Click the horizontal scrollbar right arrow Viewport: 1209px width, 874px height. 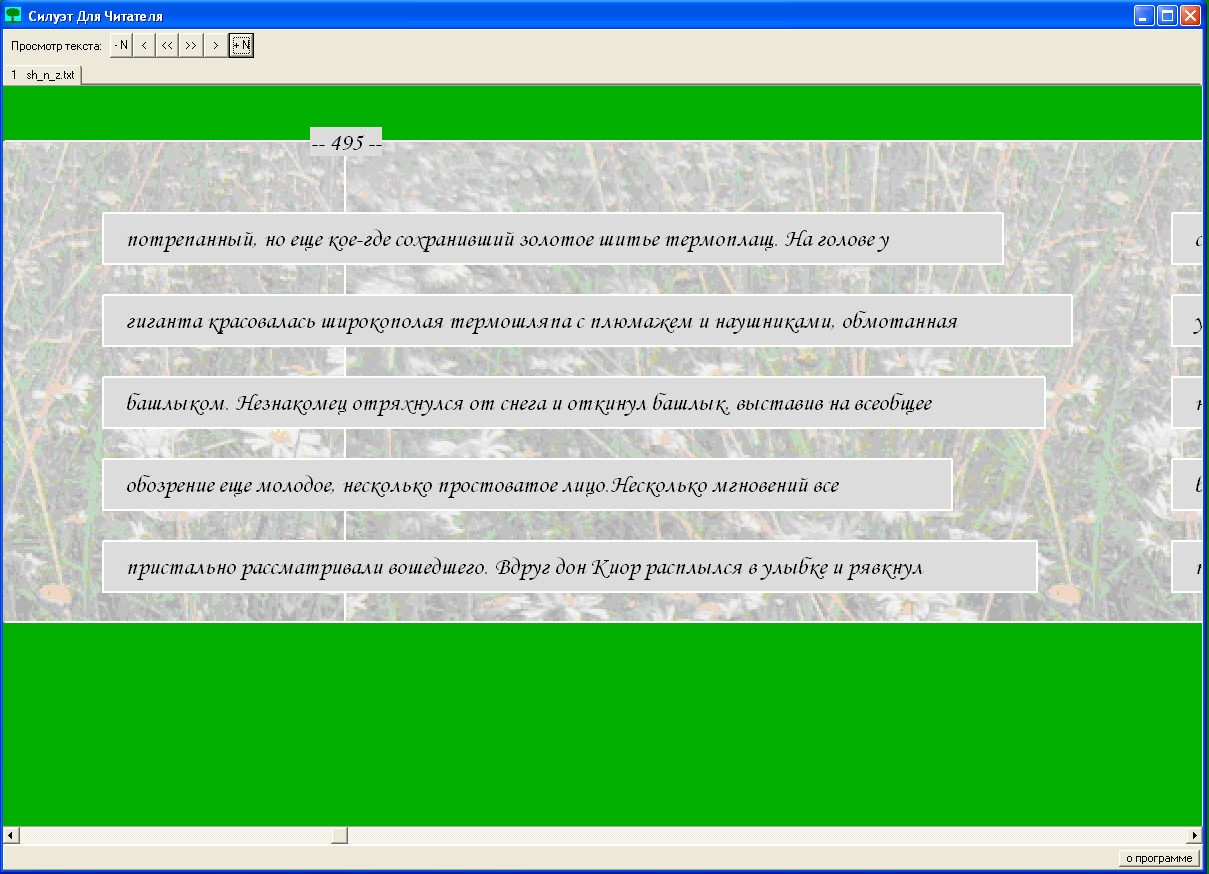pyautogui.click(x=1194, y=835)
